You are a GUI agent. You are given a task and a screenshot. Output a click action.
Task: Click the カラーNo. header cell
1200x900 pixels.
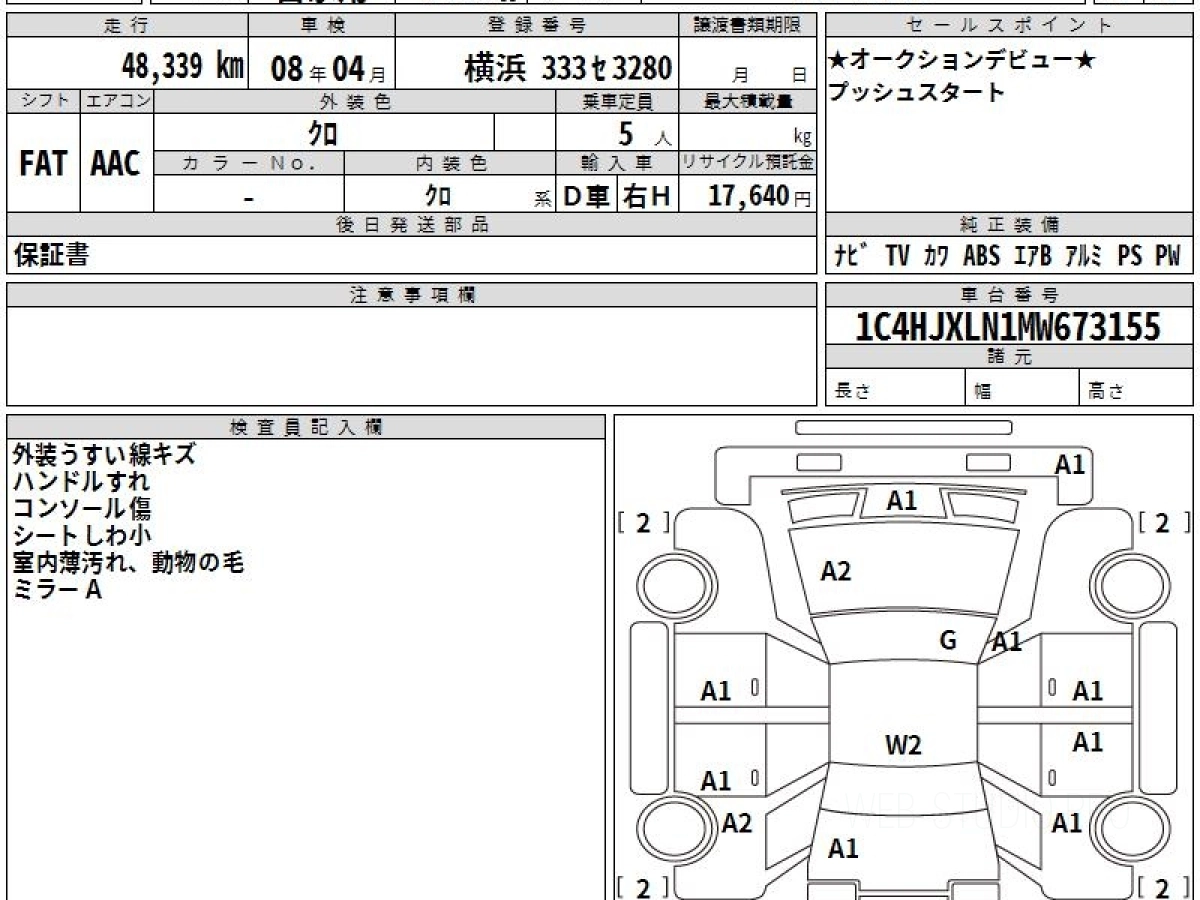pos(249,163)
